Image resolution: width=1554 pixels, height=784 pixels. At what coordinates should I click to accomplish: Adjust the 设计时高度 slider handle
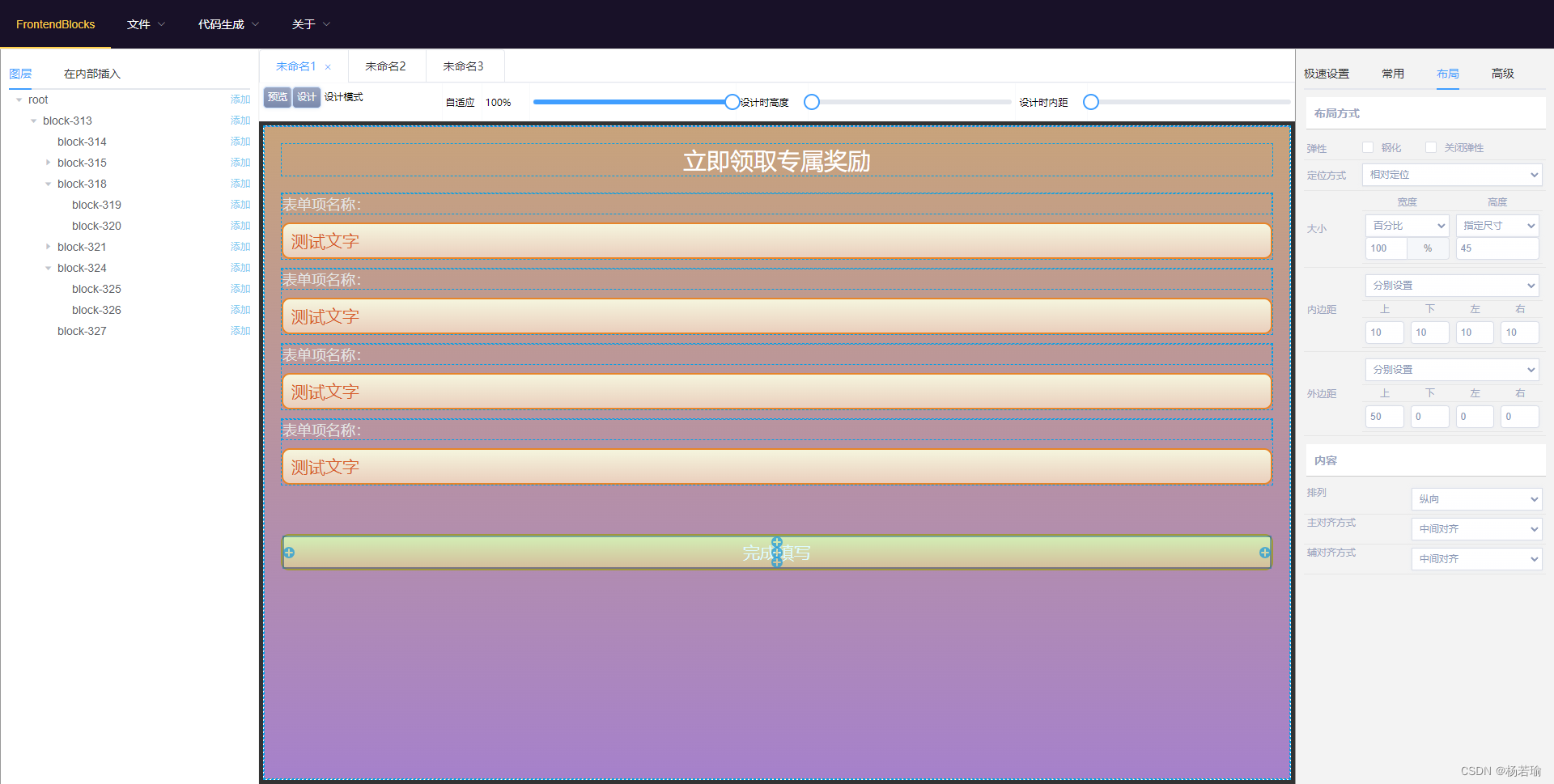tap(812, 102)
